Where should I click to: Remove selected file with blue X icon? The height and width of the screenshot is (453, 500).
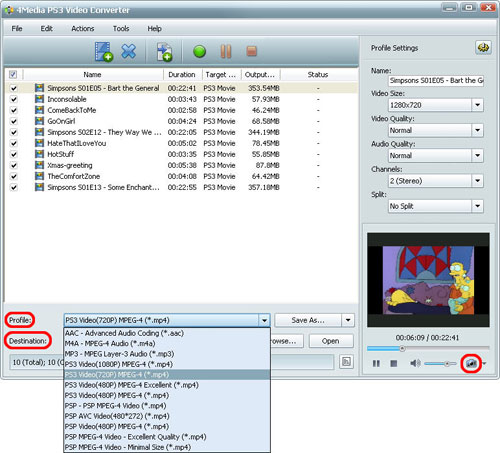129,51
